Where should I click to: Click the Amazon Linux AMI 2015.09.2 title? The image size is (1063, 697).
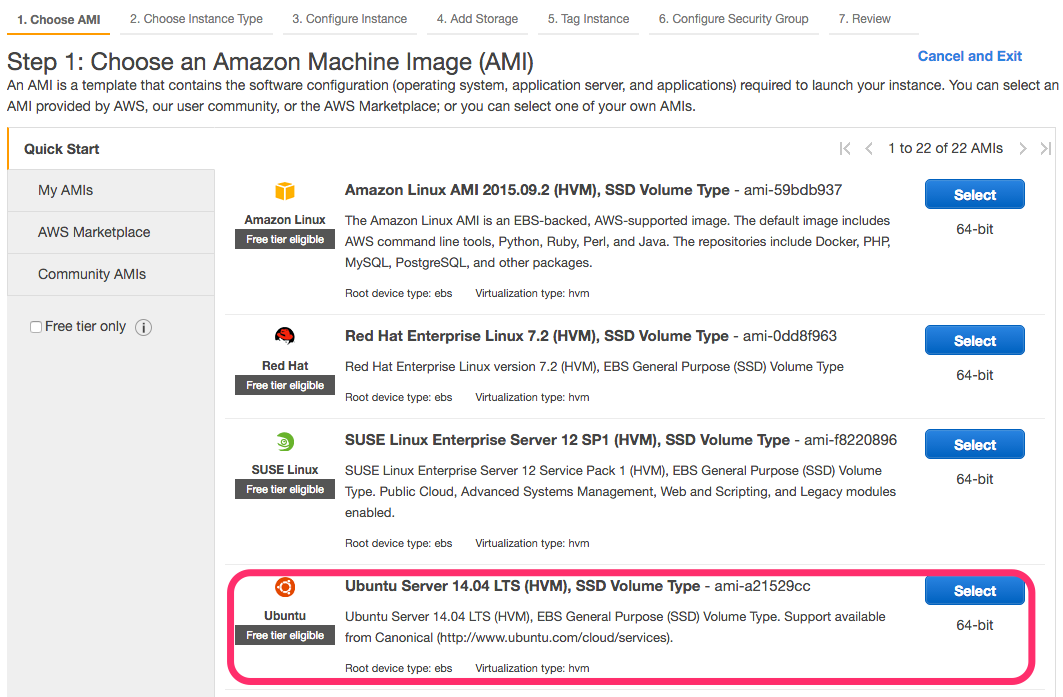537,190
